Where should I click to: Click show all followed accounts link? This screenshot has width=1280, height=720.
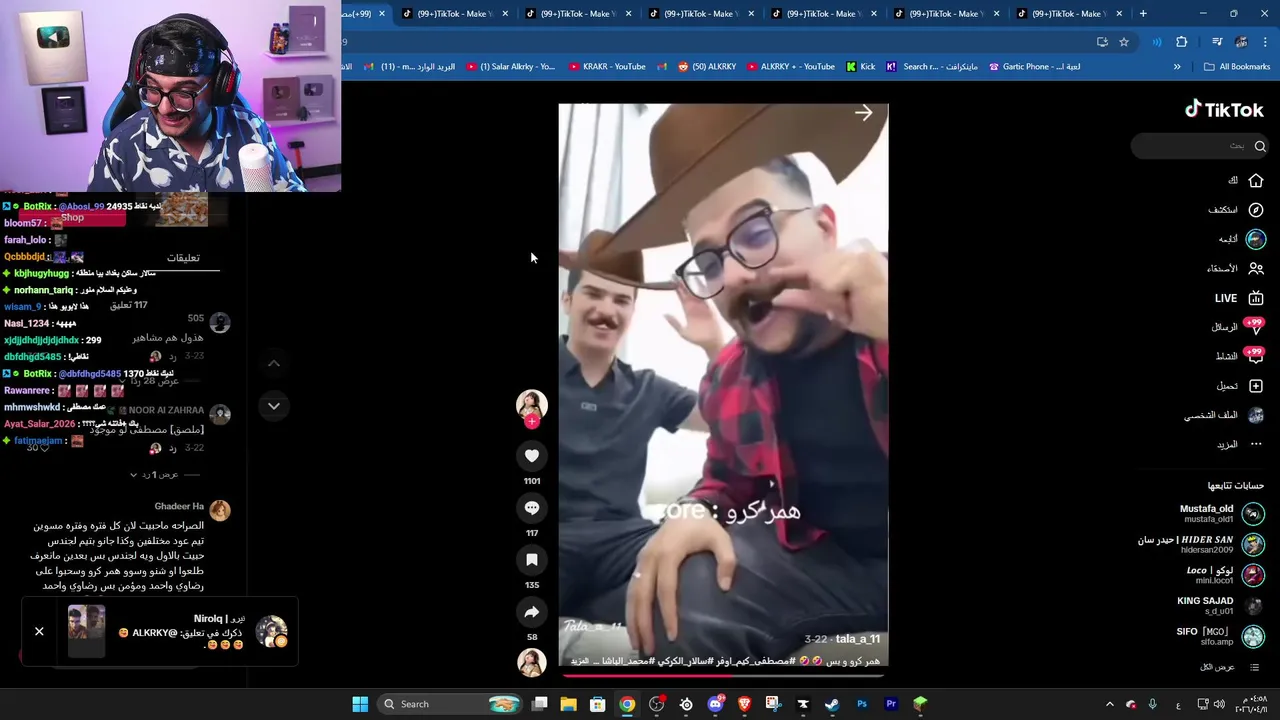tap(1230, 667)
